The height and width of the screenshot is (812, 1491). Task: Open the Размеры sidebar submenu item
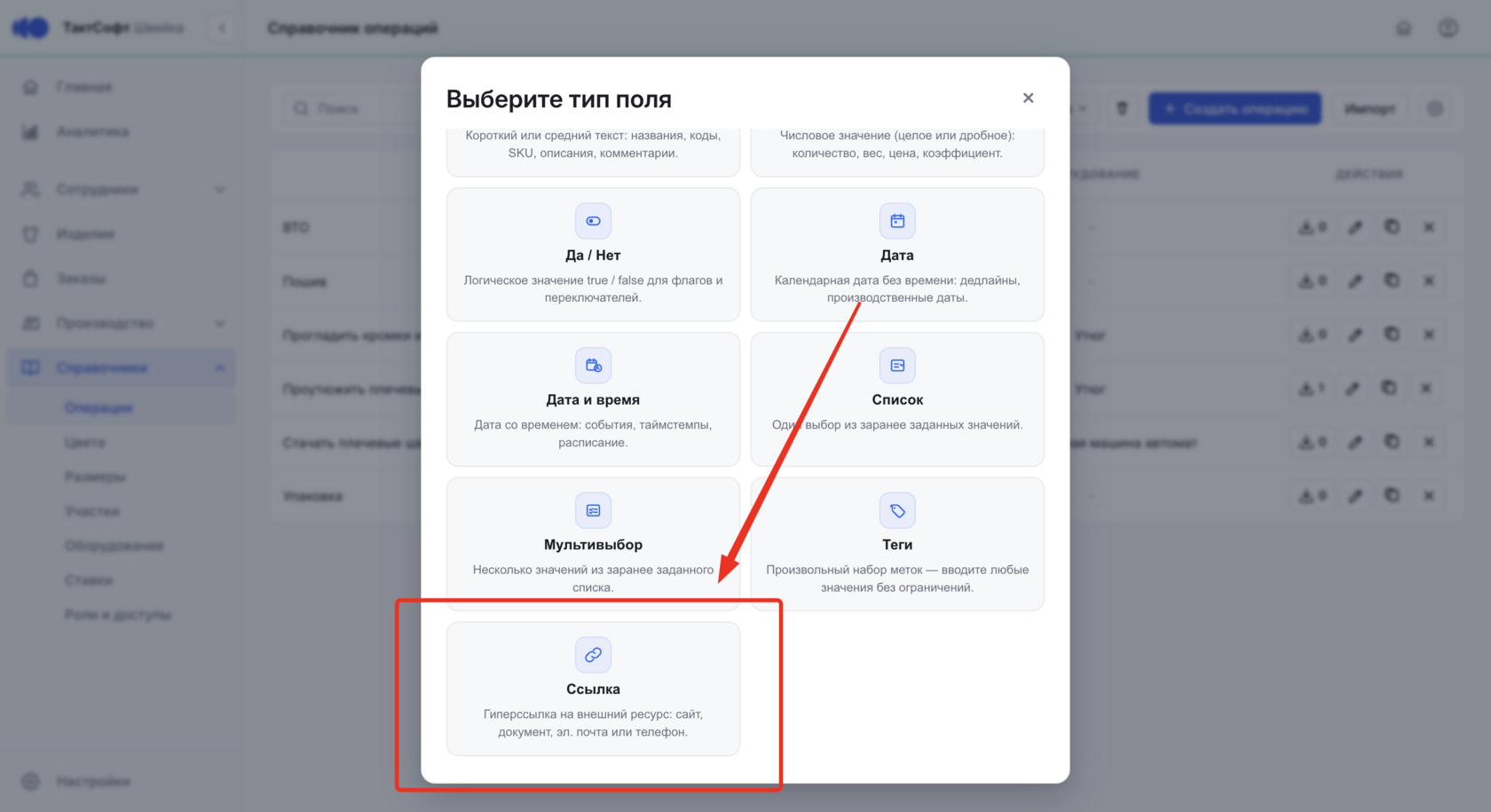click(95, 477)
